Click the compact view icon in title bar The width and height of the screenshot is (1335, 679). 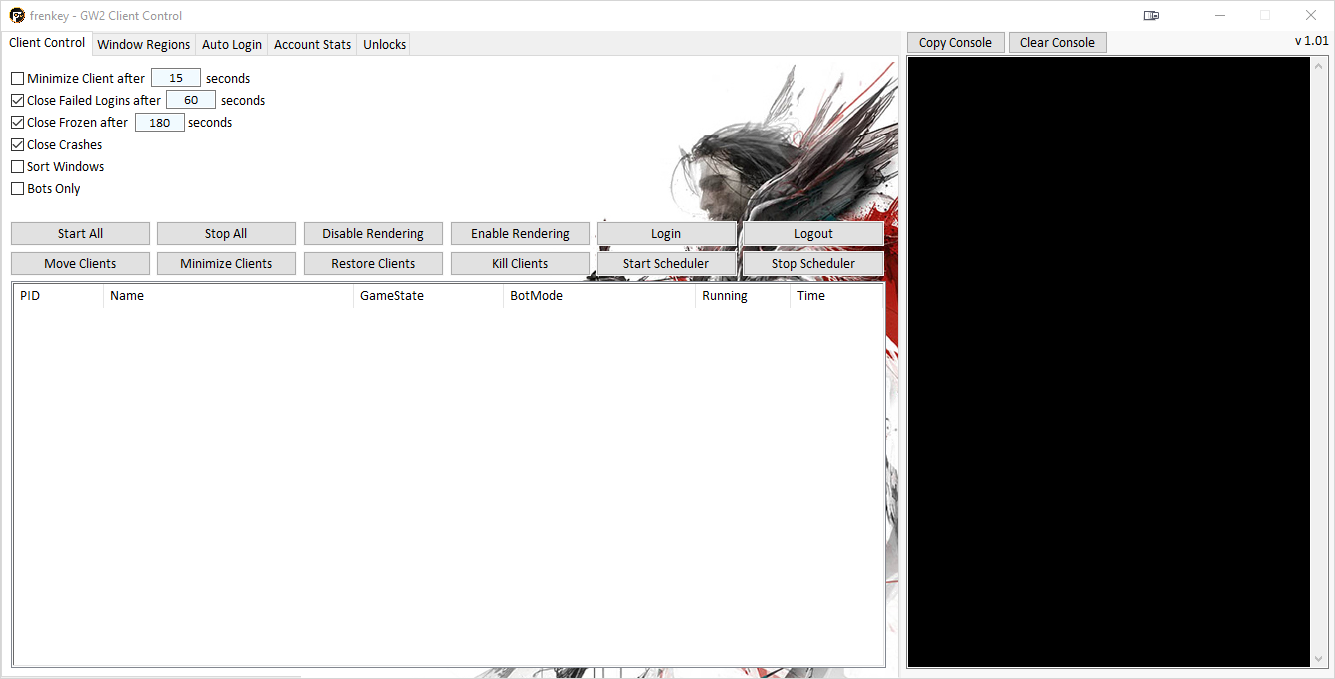(1151, 15)
